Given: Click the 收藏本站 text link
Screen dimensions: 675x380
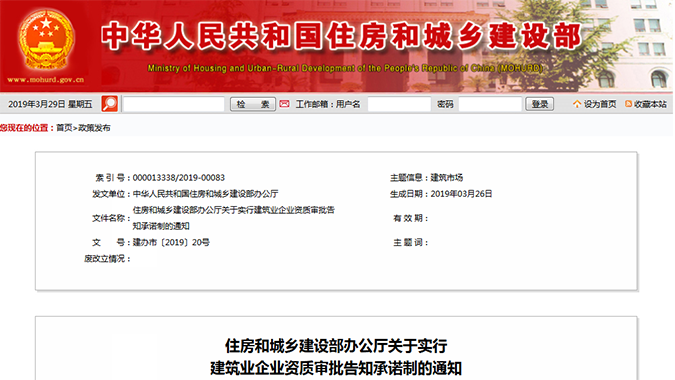Looking at the screenshot, I should tap(650, 104).
